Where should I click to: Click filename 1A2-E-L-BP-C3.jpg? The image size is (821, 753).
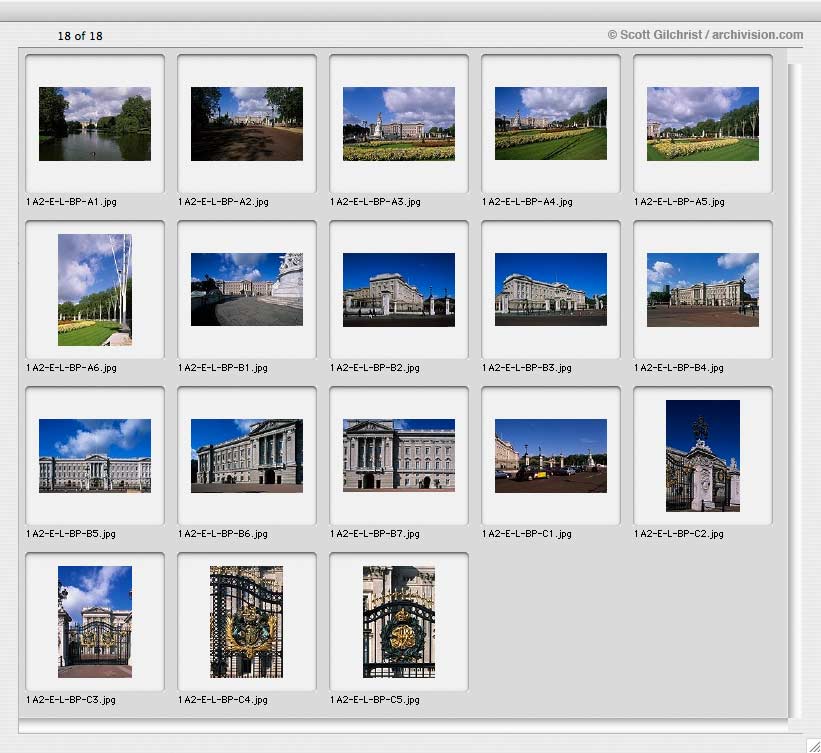click(71, 700)
